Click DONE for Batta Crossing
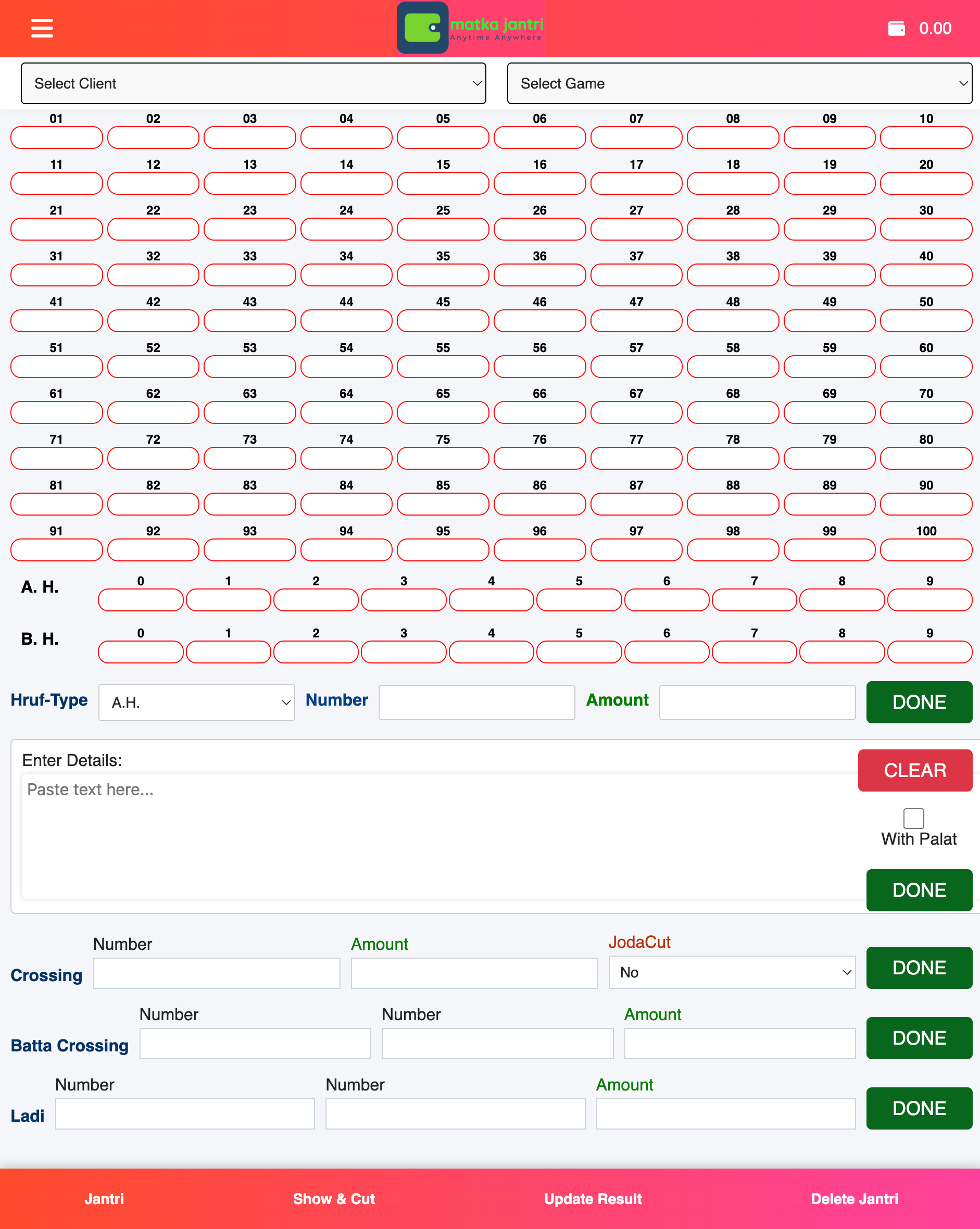 919,1038
